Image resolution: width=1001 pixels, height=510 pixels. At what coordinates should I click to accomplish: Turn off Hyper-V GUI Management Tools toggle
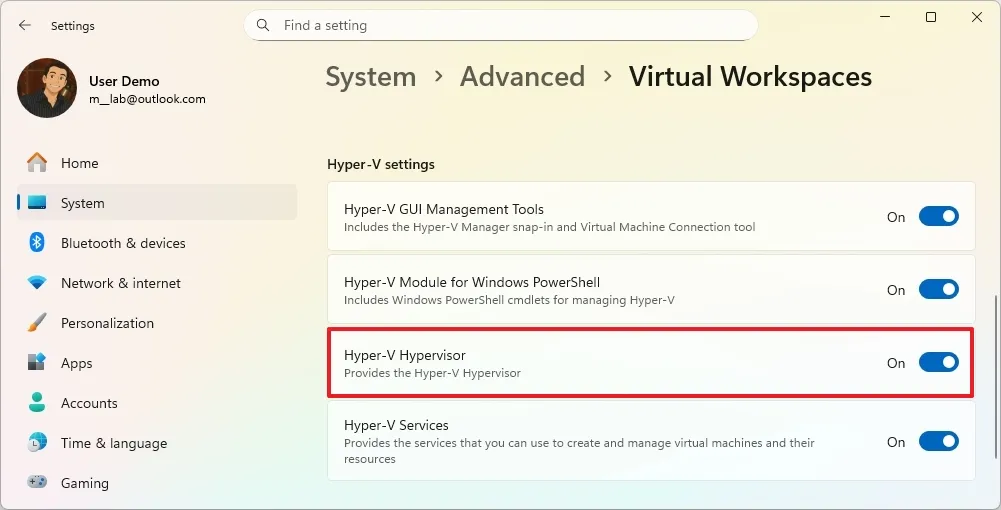click(x=938, y=216)
